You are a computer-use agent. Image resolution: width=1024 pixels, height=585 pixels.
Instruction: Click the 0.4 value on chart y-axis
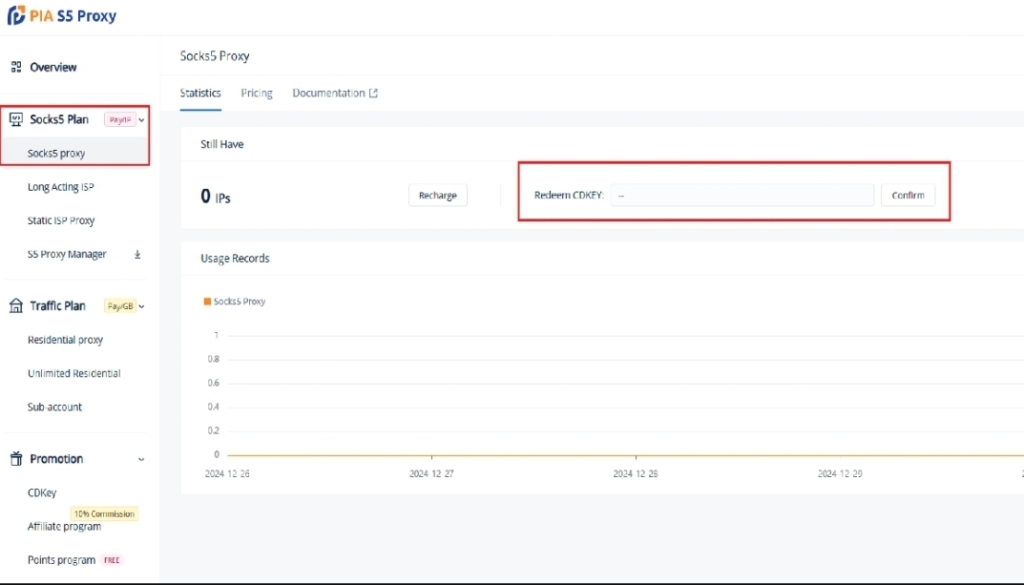pyautogui.click(x=214, y=407)
